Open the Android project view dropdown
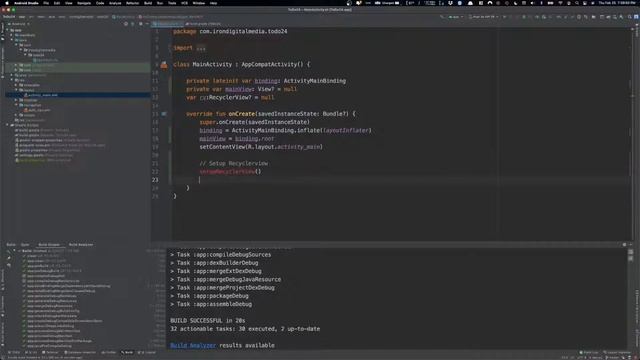The image size is (640, 360). pyautogui.click(x=19, y=24)
